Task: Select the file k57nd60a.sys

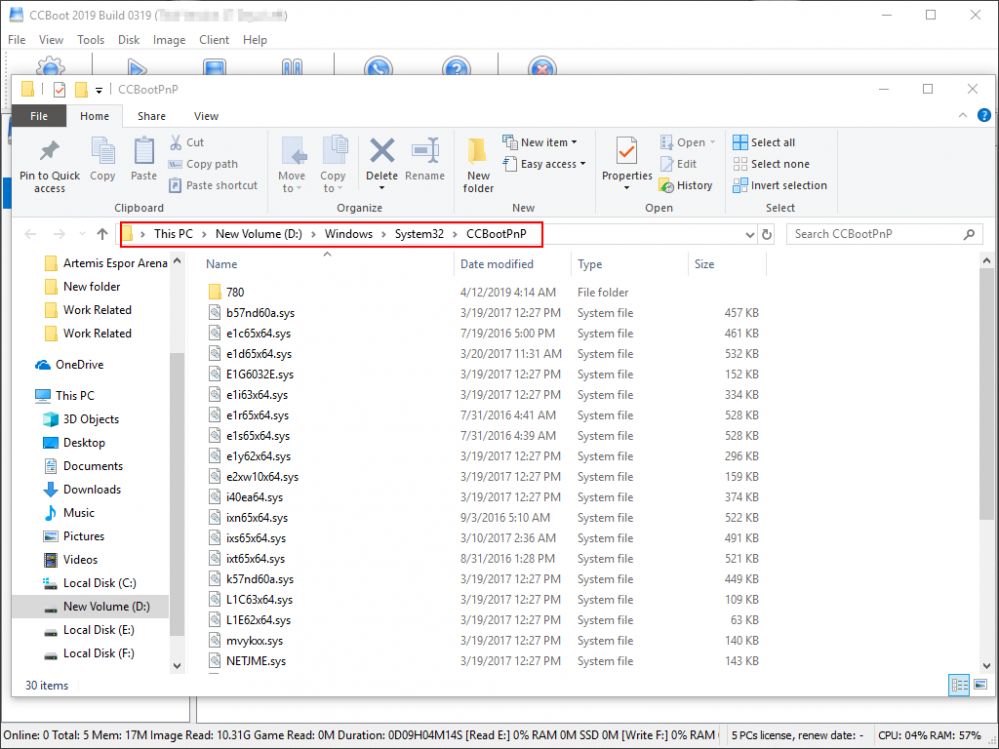Action: (x=260, y=579)
